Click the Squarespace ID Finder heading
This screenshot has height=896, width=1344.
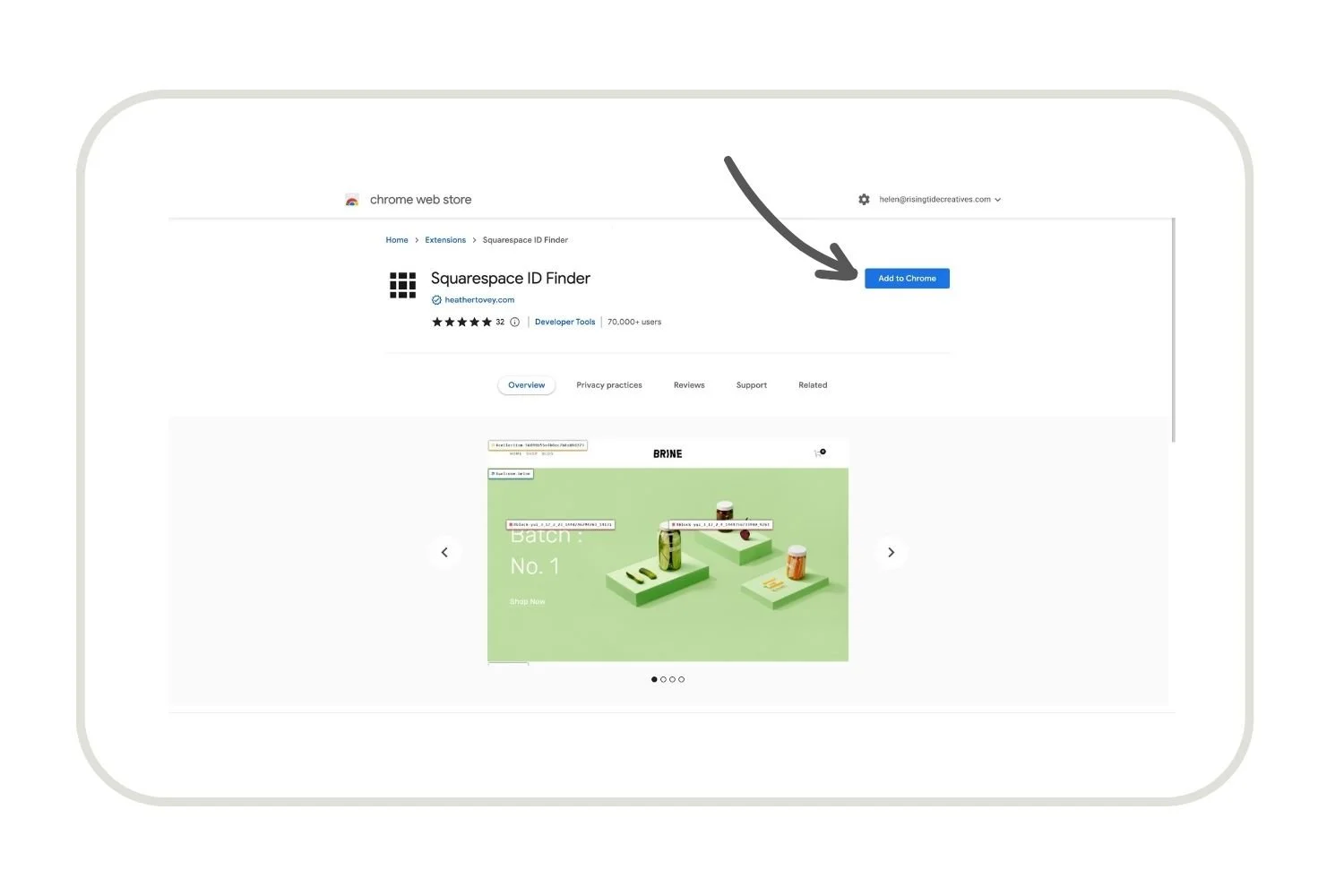tap(511, 279)
